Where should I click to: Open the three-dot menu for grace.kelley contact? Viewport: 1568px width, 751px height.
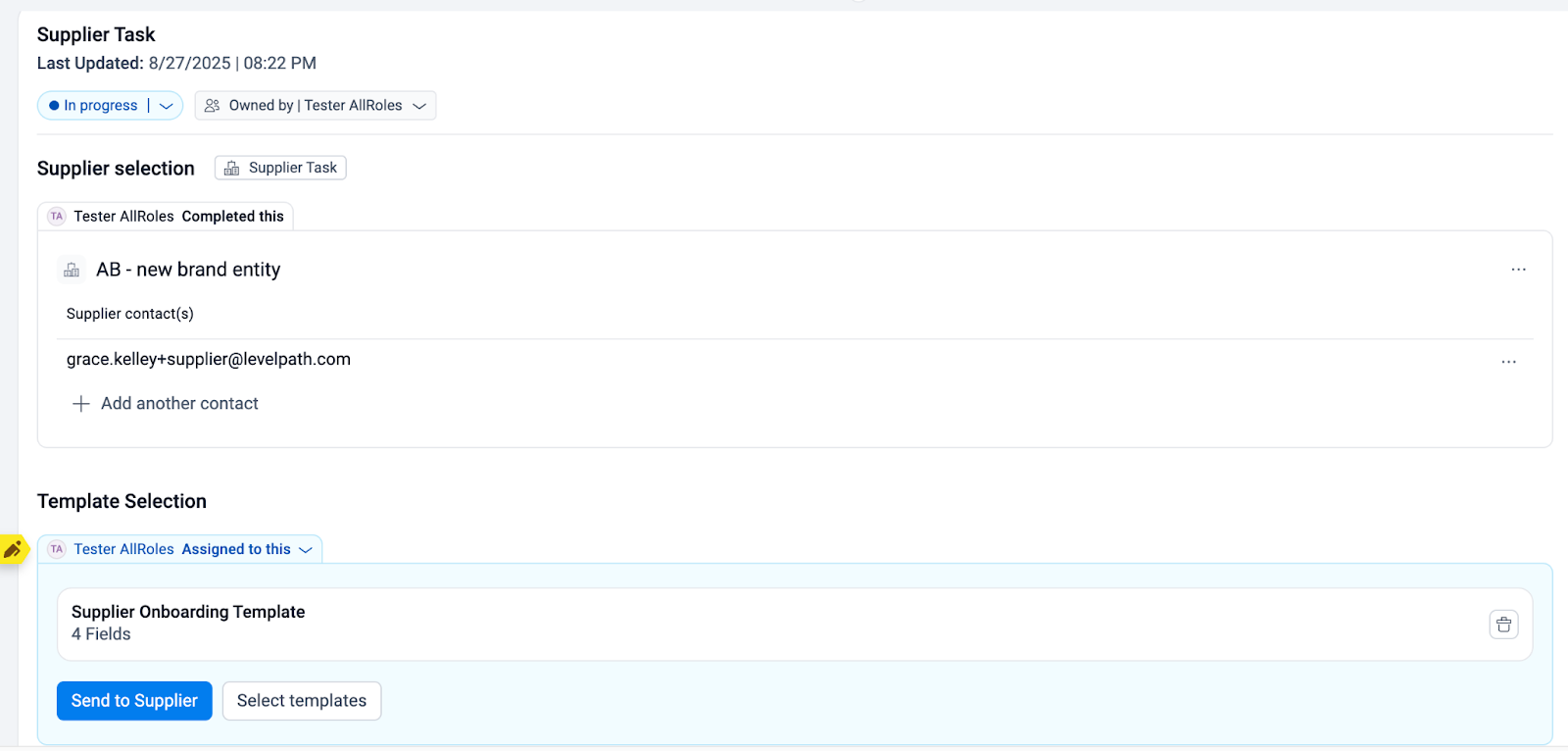tap(1508, 362)
